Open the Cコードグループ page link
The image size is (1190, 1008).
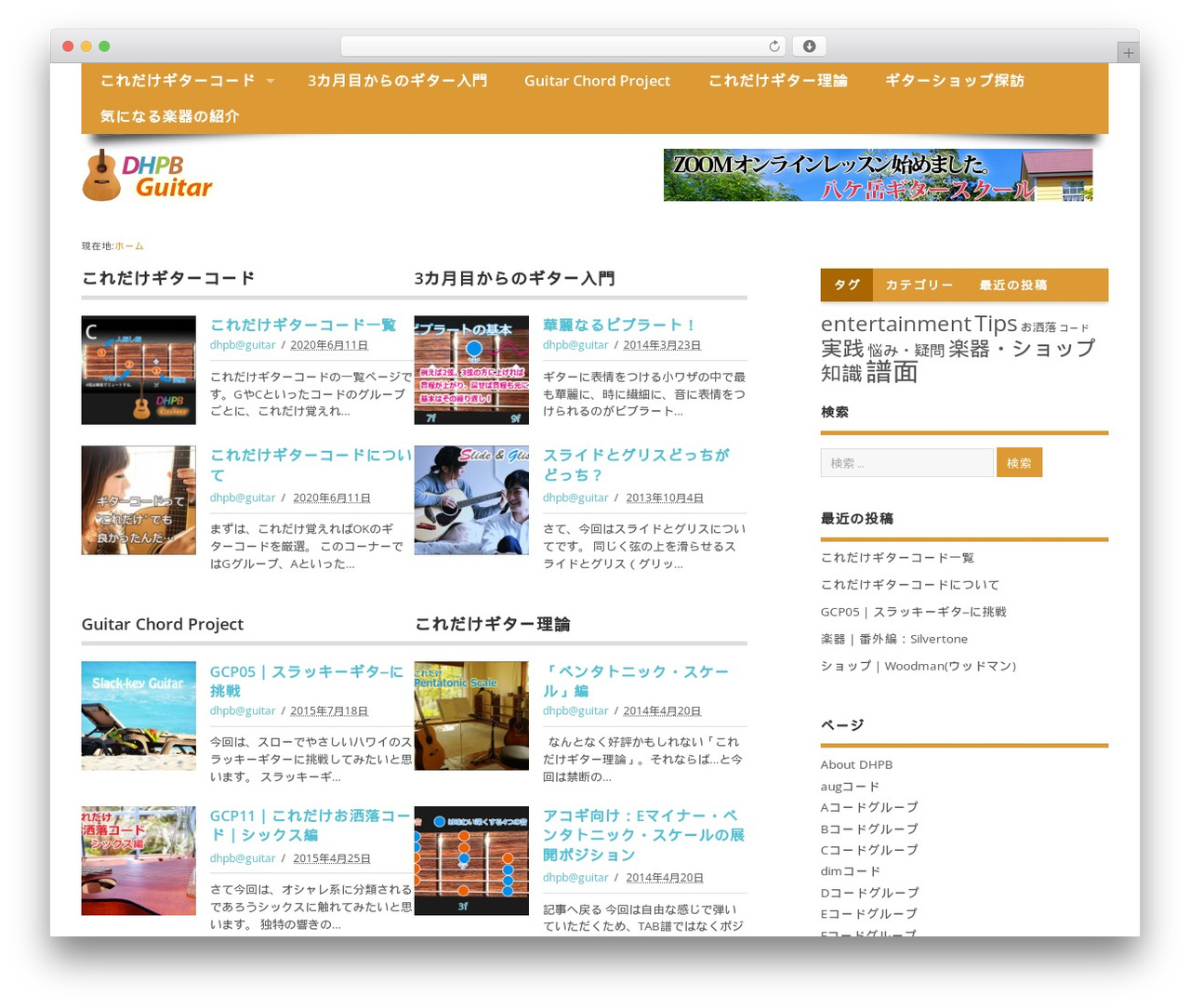tap(869, 850)
